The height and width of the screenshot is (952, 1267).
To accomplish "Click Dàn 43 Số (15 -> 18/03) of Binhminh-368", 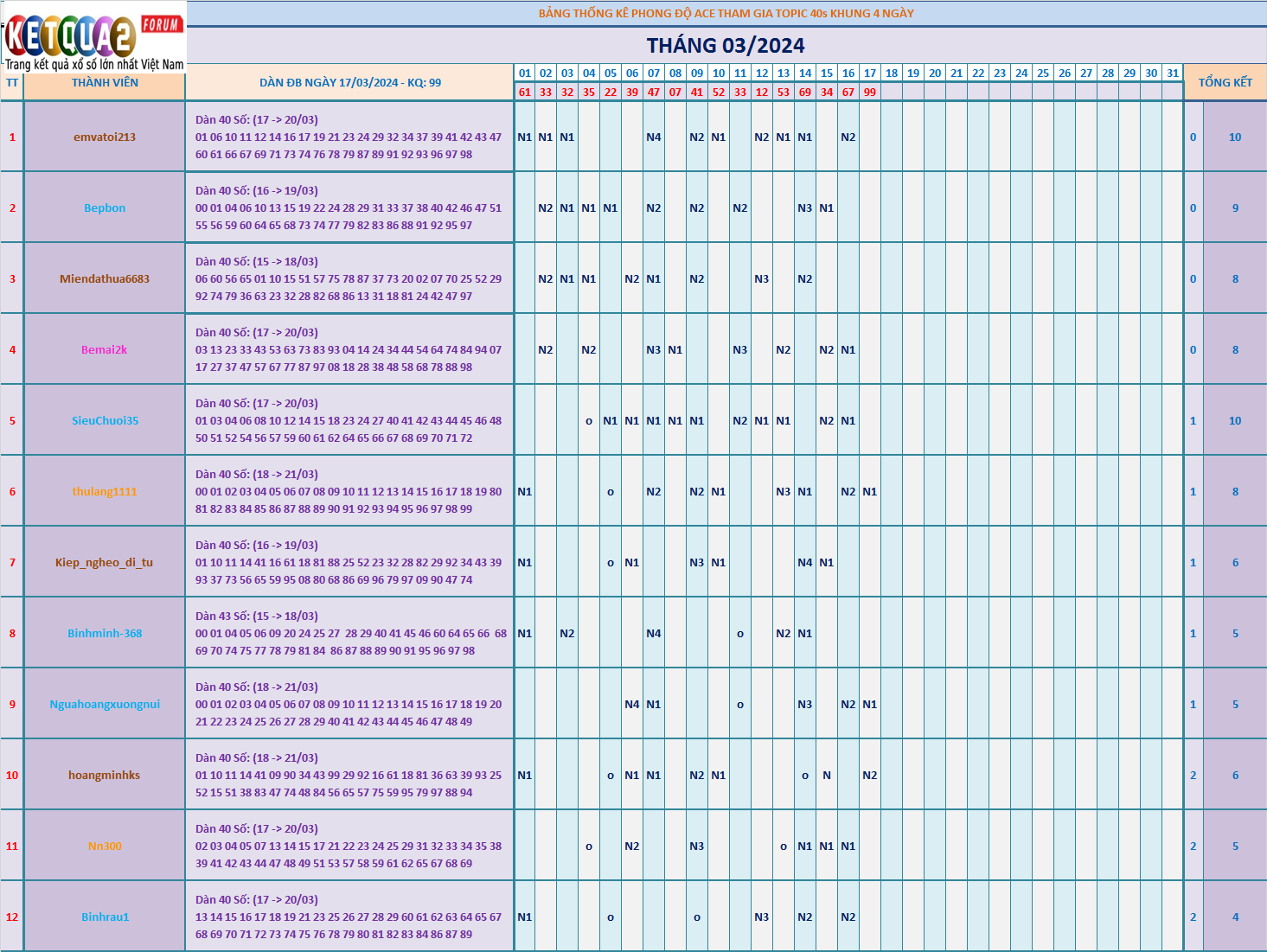I will point(257,617).
